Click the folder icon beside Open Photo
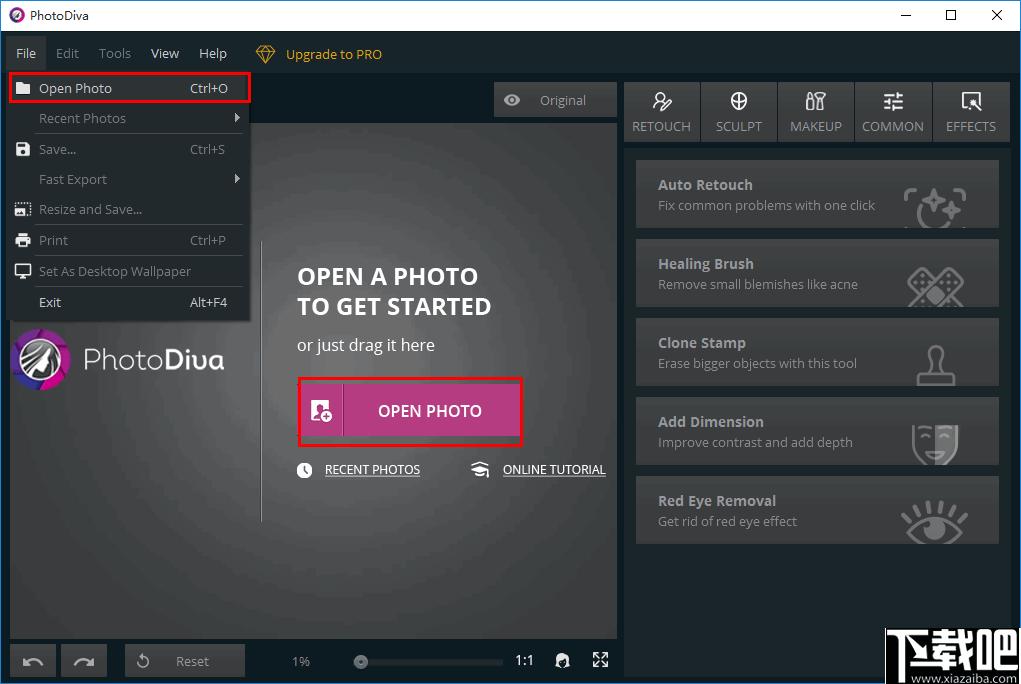 23,88
